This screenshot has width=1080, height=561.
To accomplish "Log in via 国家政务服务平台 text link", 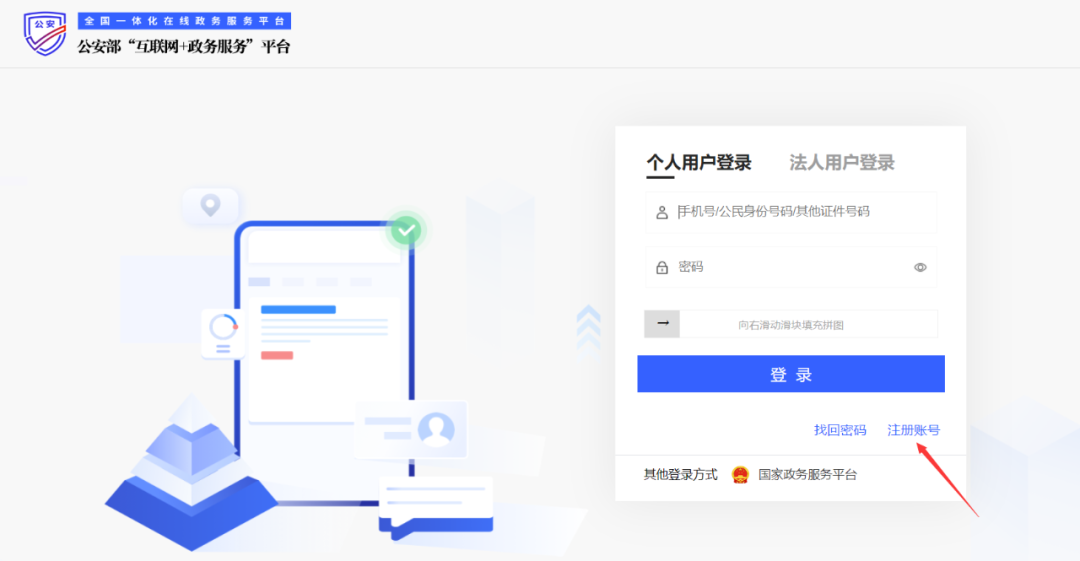I will tap(807, 475).
